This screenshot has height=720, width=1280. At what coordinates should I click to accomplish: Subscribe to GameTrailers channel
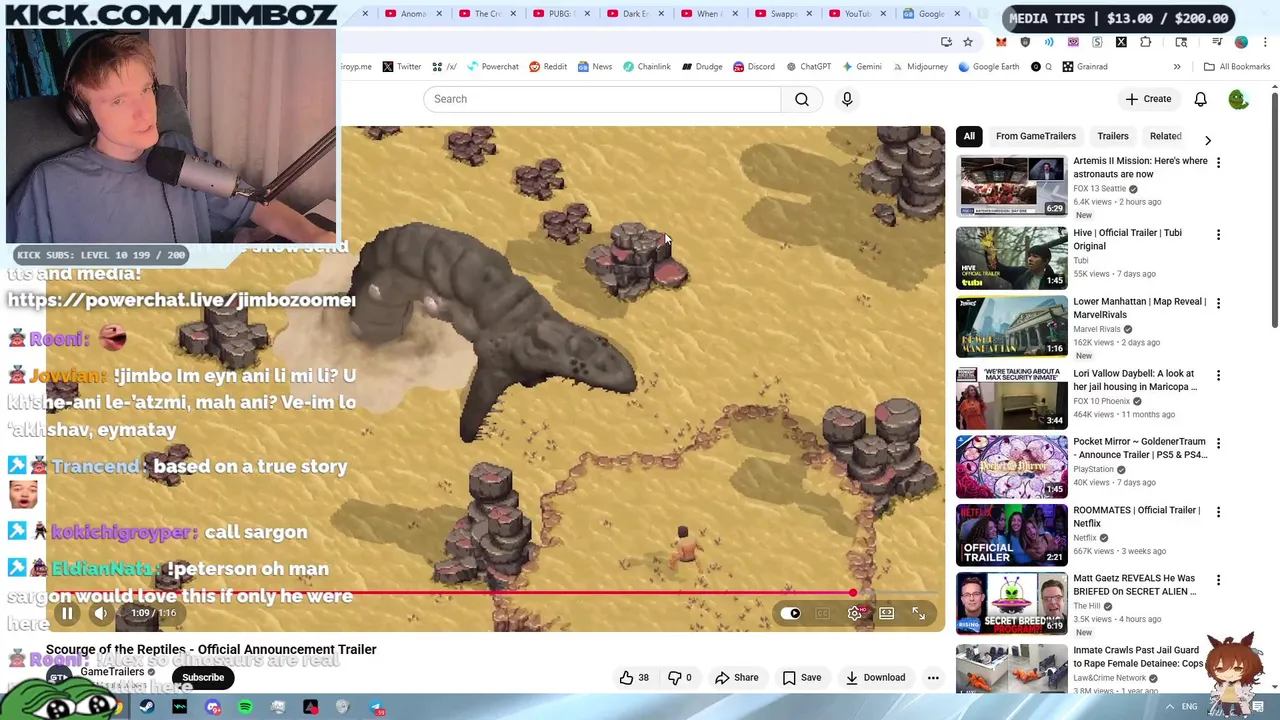[x=203, y=678]
